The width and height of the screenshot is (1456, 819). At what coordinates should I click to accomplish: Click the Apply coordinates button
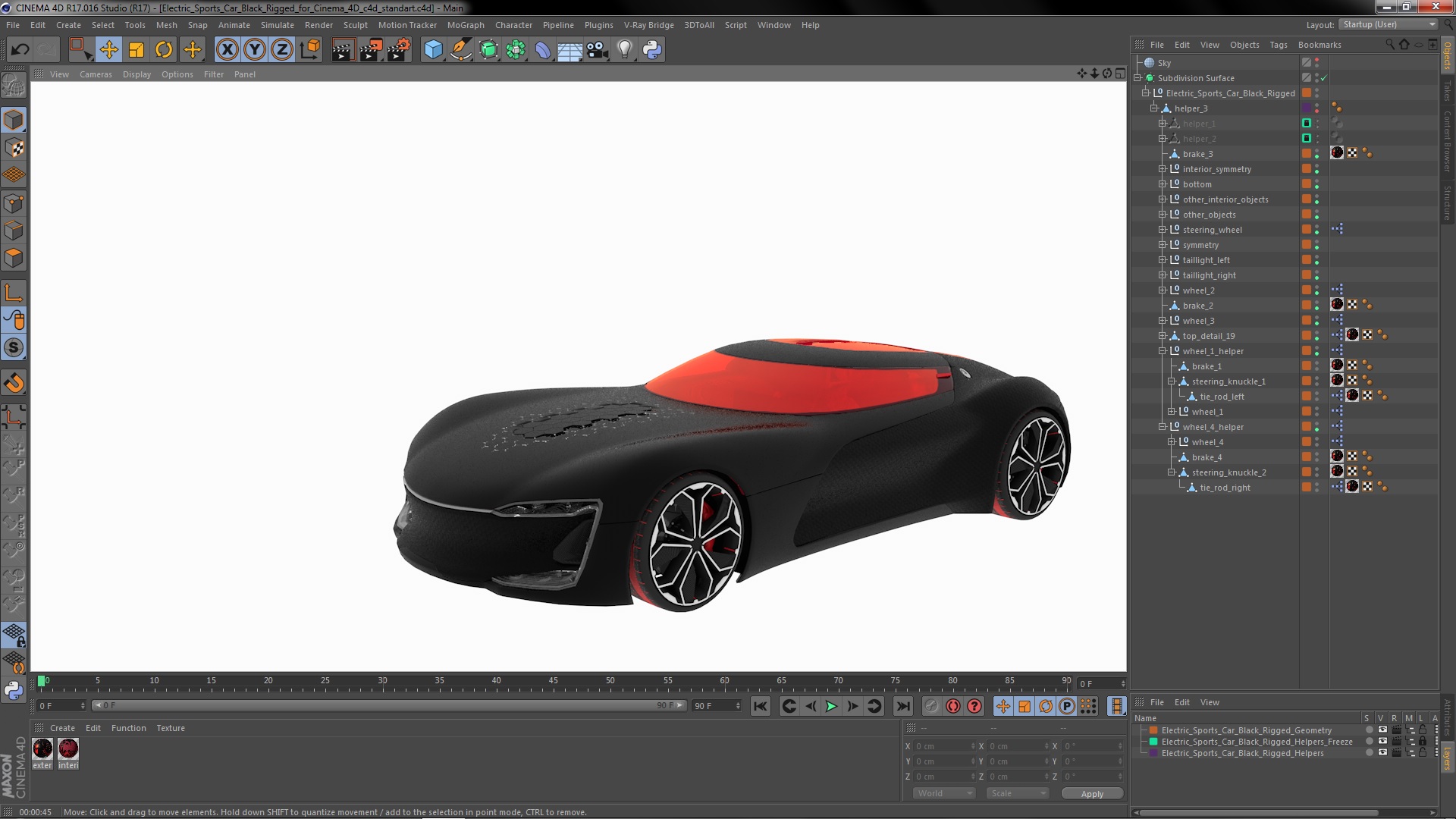click(x=1091, y=794)
